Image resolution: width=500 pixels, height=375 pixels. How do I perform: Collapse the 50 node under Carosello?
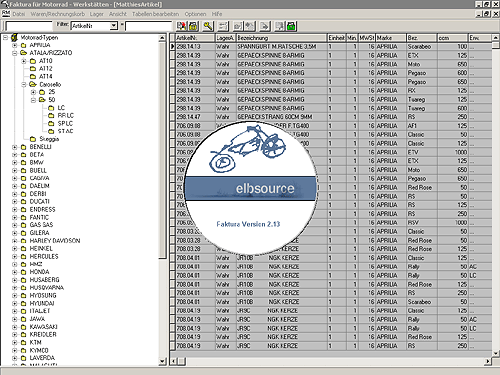[33, 100]
